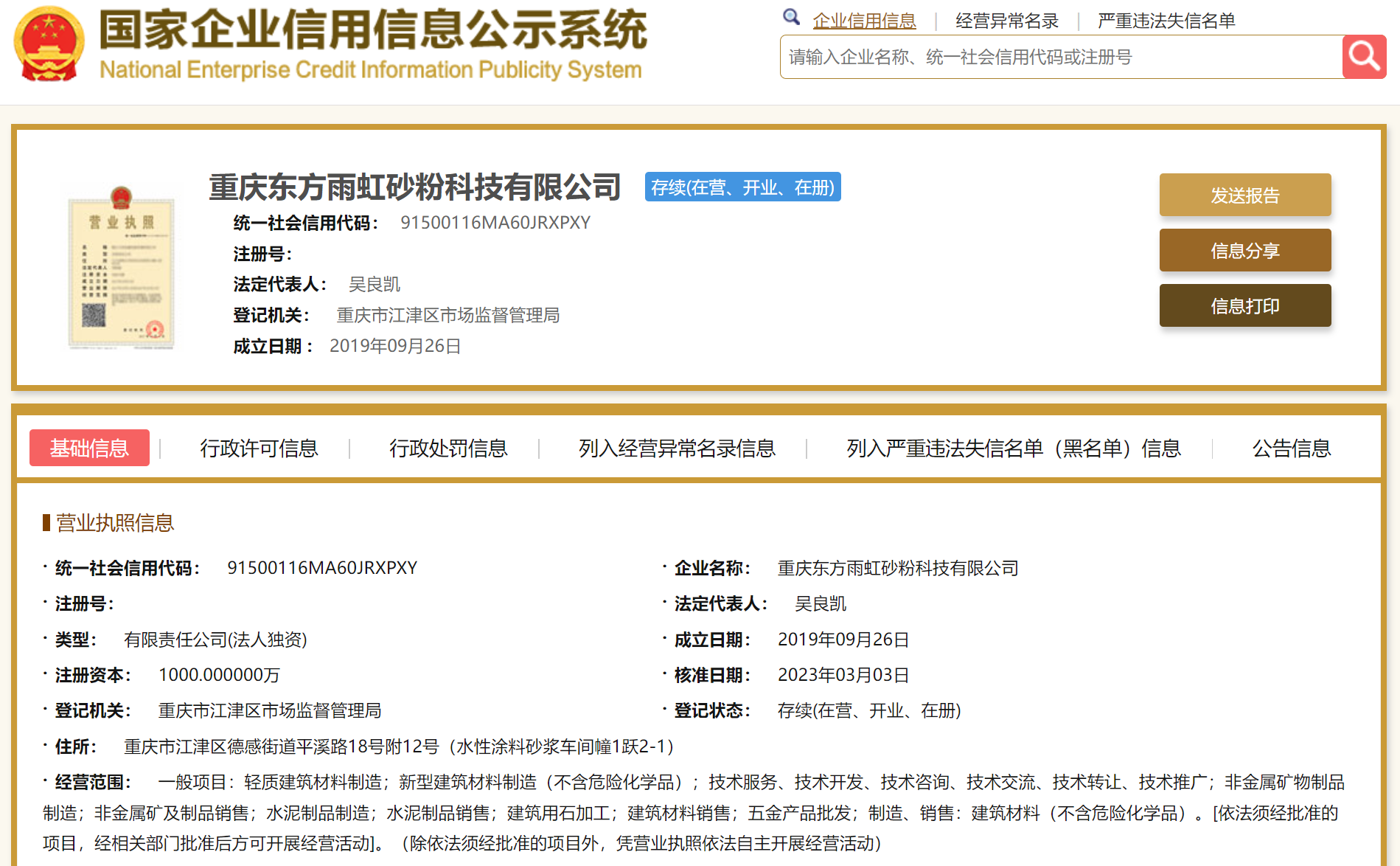
Task: Open the 列入严重违法失信名单（黑名单）信息 tab
Action: pos(1014,448)
